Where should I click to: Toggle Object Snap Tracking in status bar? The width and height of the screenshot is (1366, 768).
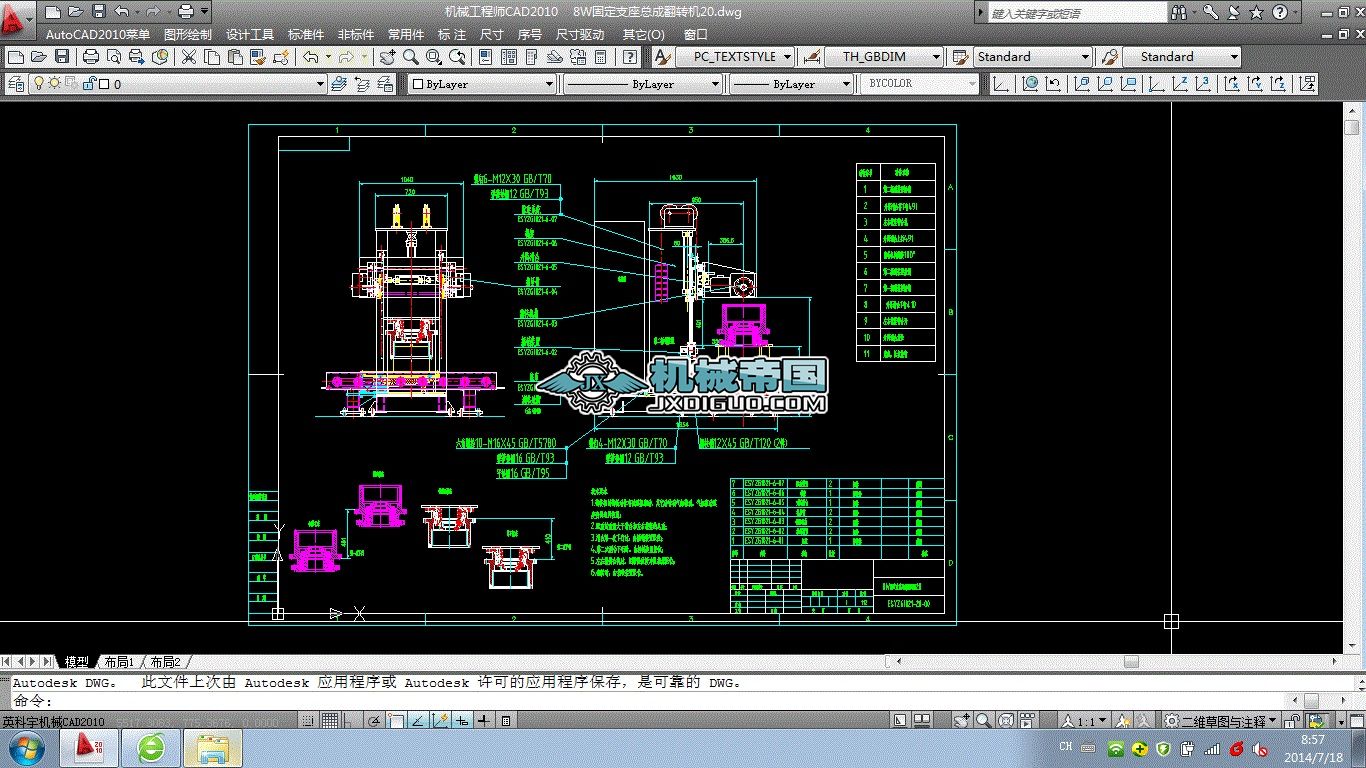tap(418, 721)
